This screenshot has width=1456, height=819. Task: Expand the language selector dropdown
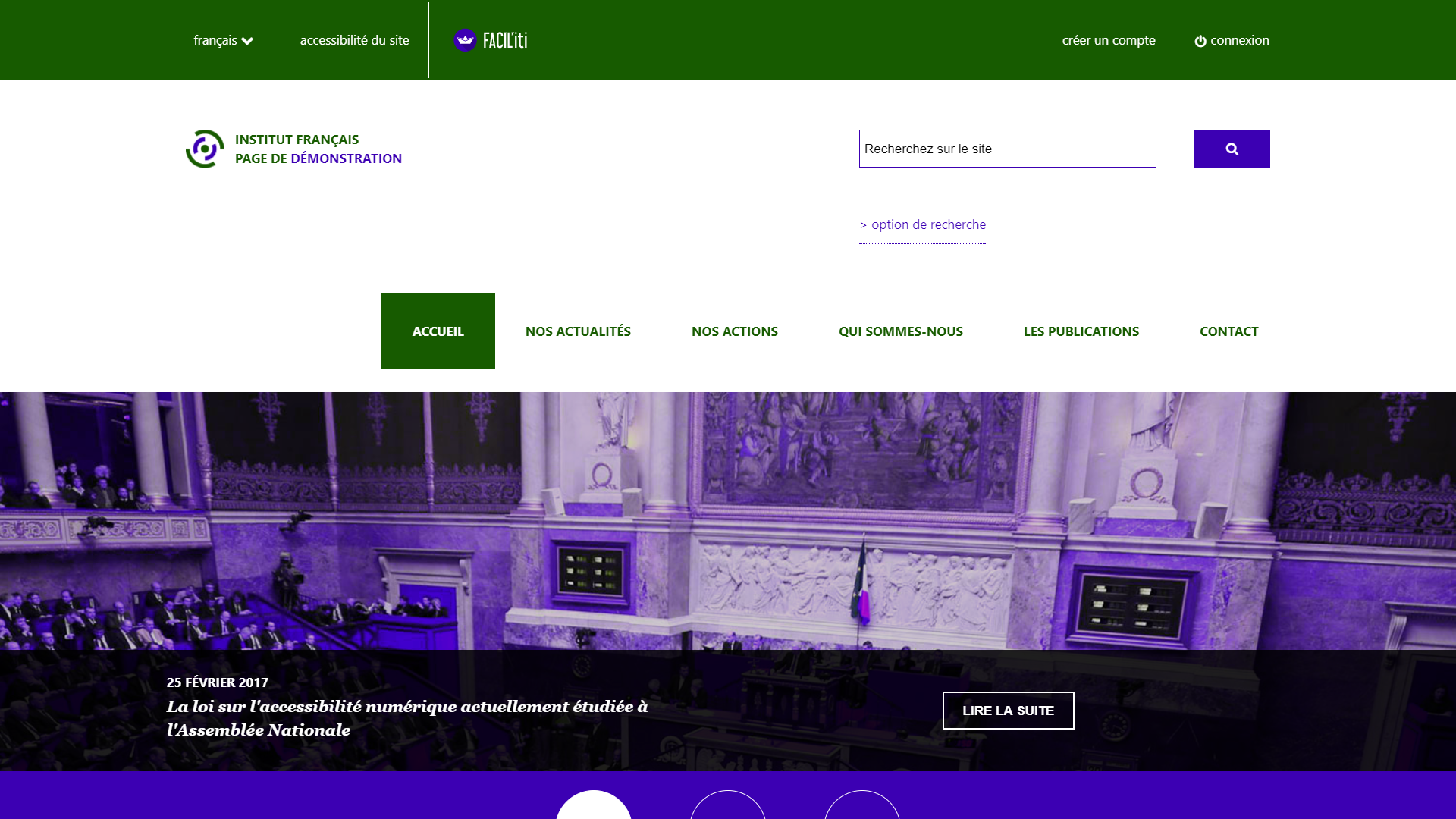[x=223, y=40]
